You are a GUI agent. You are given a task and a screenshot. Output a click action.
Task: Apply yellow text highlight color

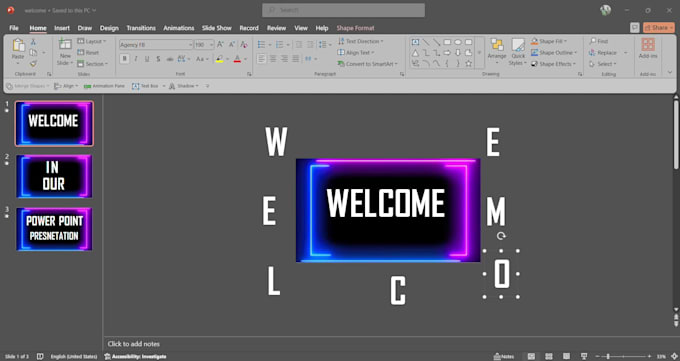coord(219,59)
